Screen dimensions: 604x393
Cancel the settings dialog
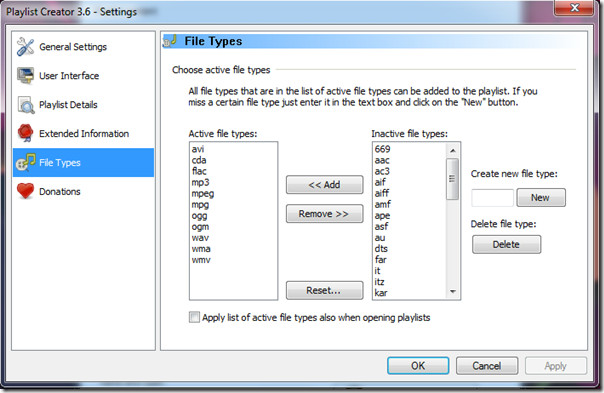[x=487, y=365]
